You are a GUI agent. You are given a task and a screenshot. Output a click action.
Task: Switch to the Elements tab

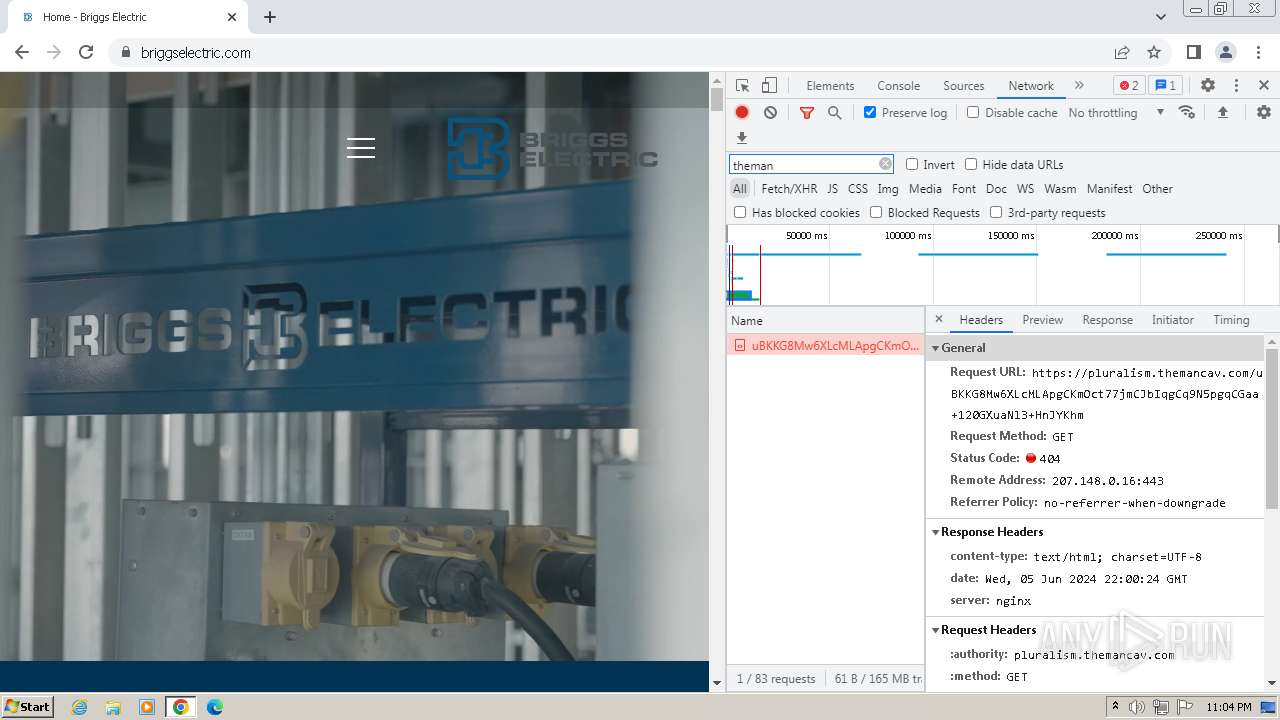coord(830,85)
